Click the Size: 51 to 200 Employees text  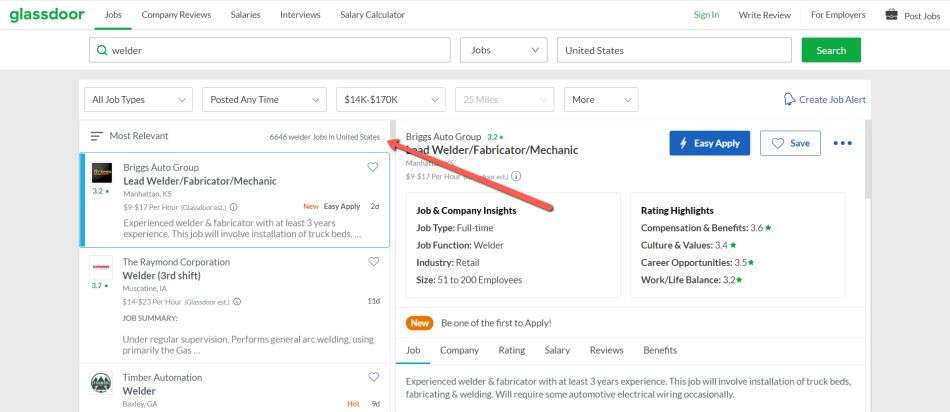pos(469,280)
